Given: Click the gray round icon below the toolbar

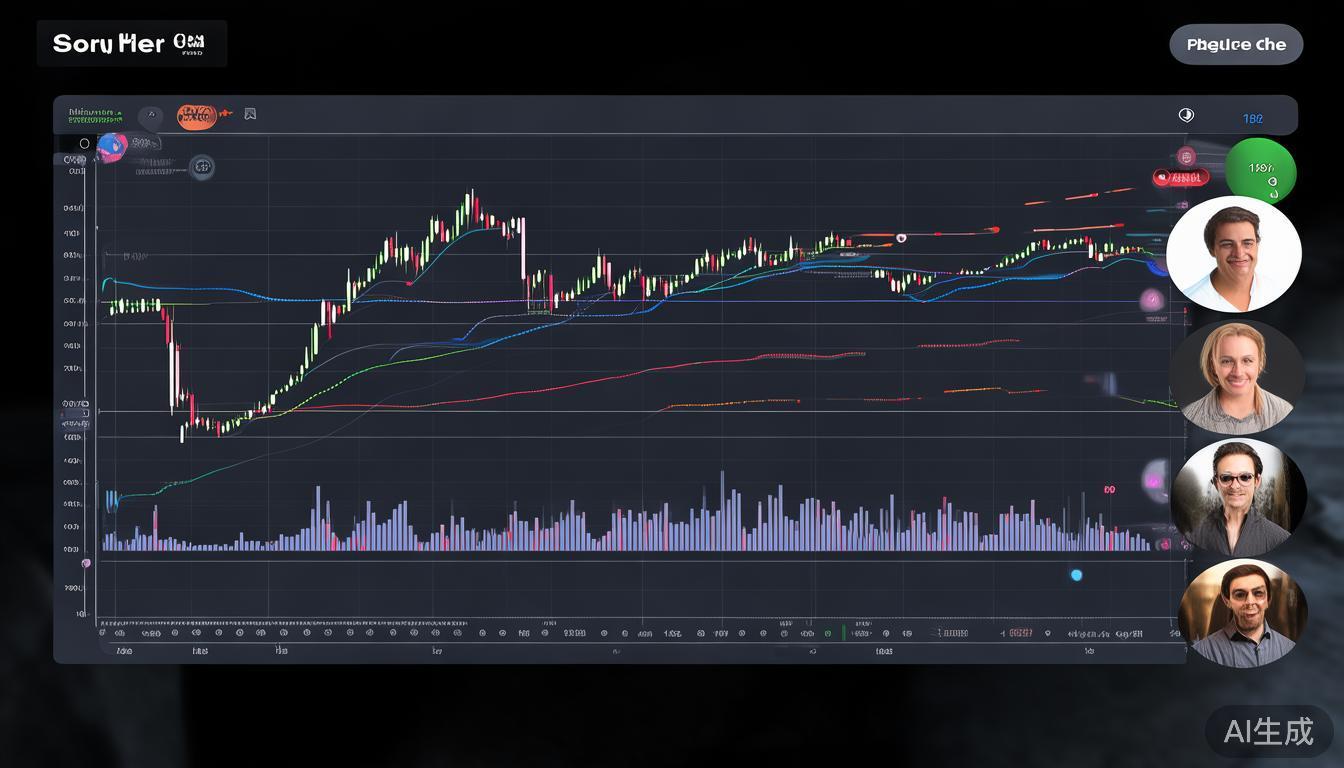Looking at the screenshot, I should 202,167.
